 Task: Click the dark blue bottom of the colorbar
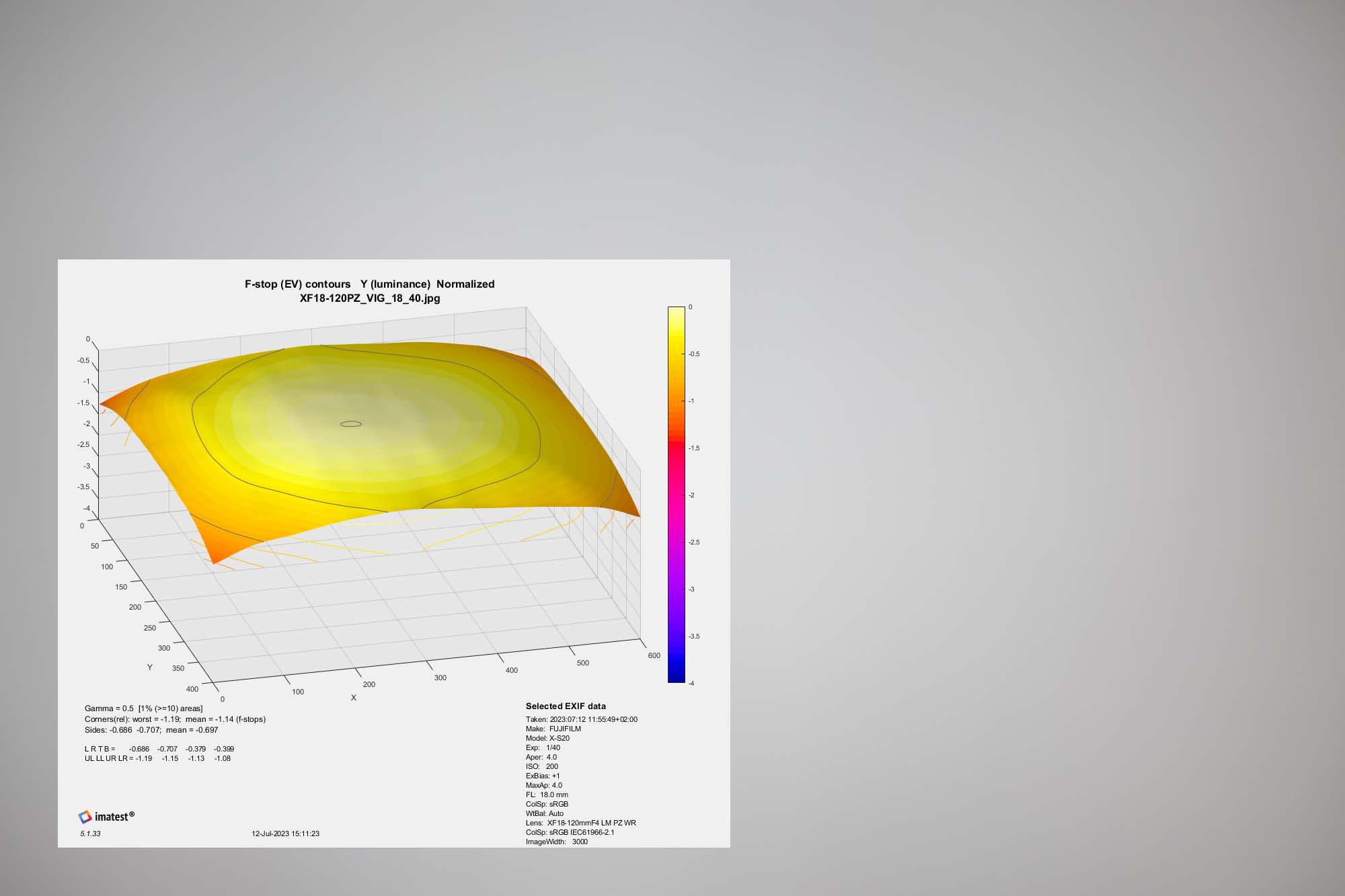click(676, 676)
